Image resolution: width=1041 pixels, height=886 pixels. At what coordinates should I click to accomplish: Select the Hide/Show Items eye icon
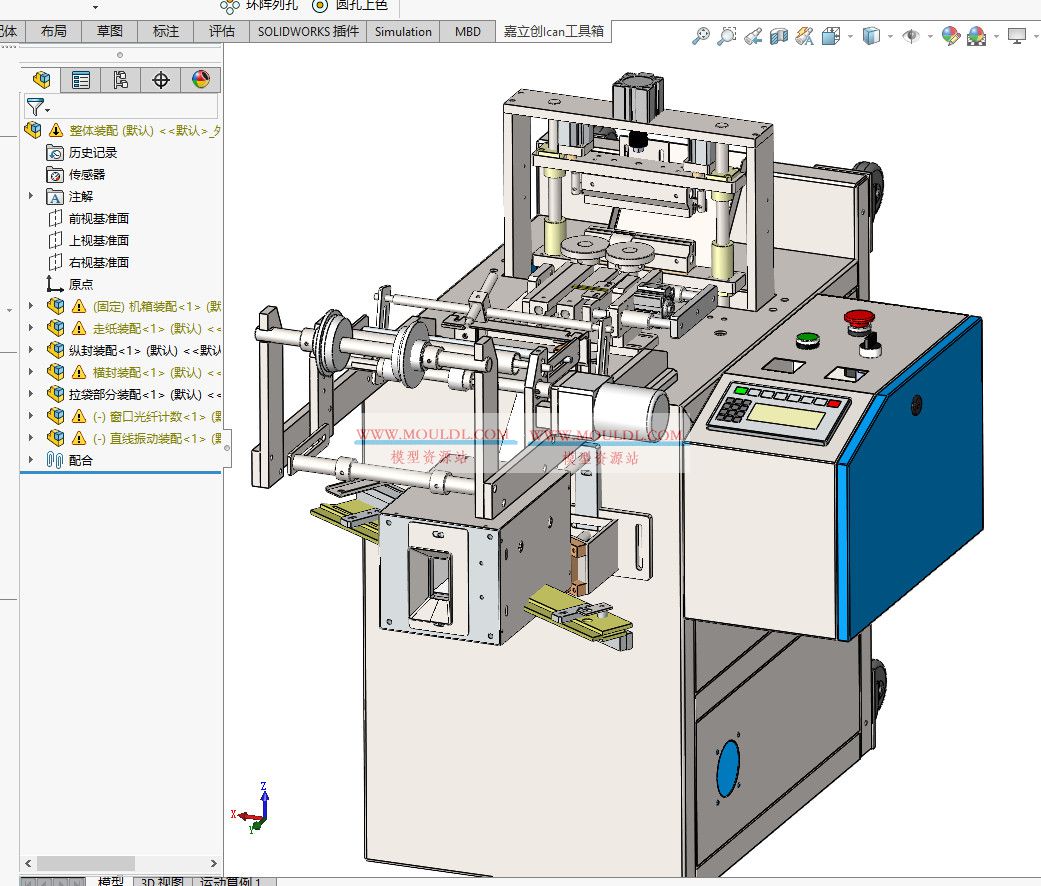tap(911, 36)
